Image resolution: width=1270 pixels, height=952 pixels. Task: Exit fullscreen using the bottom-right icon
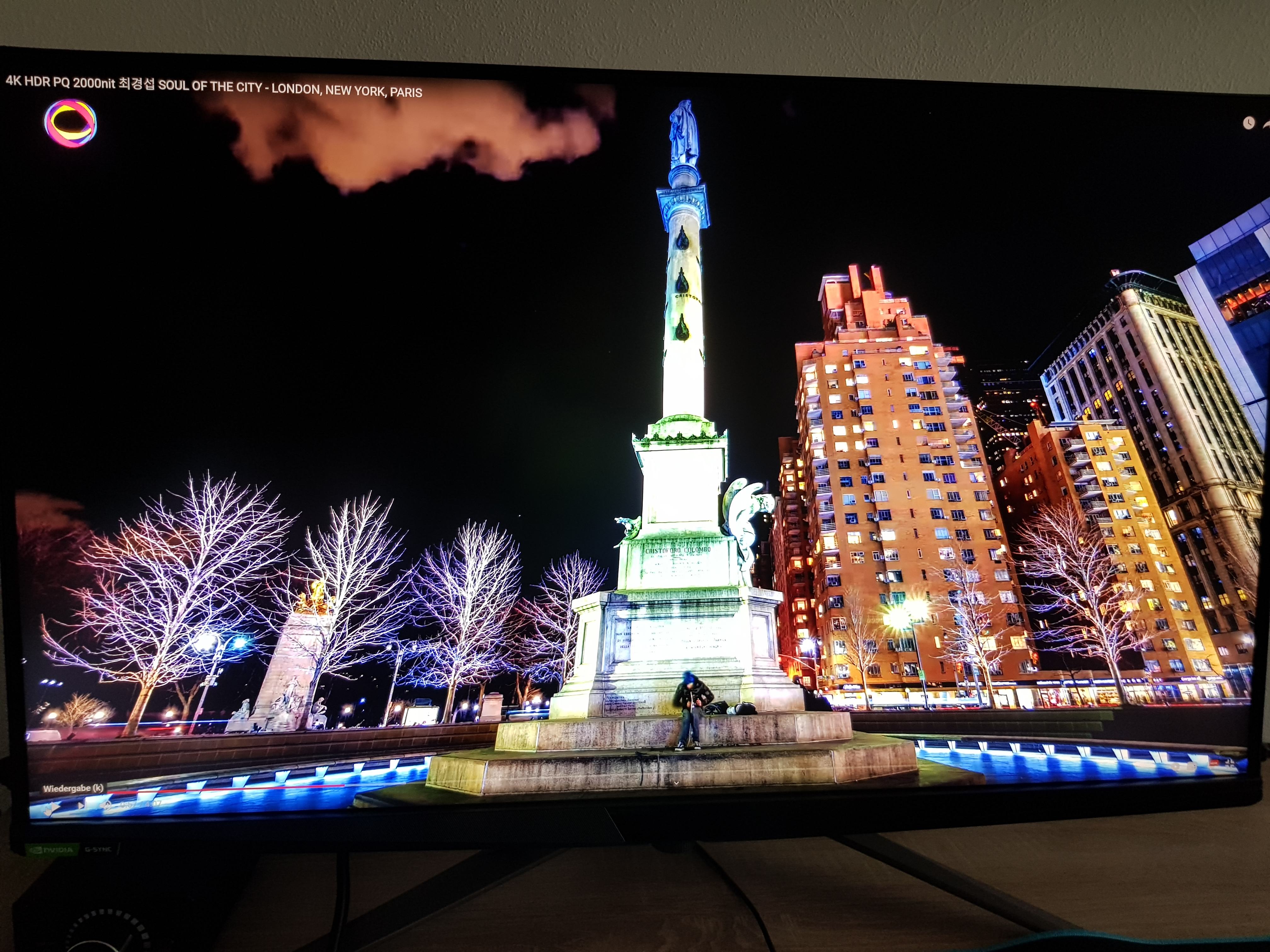pos(1230,763)
